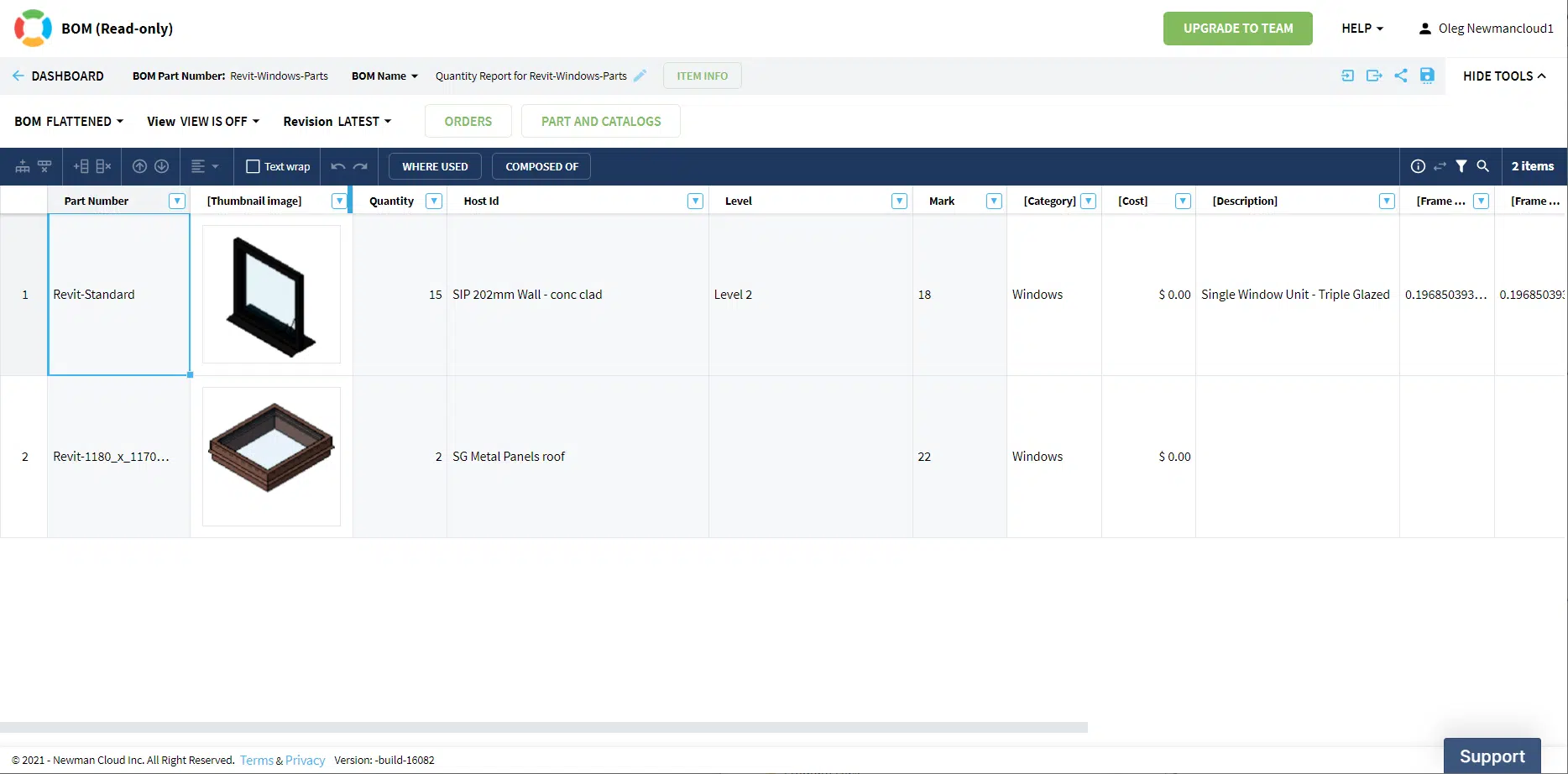Viewport: 1568px width, 774px height.
Task: Click the WHERE USED button
Action: (x=435, y=166)
